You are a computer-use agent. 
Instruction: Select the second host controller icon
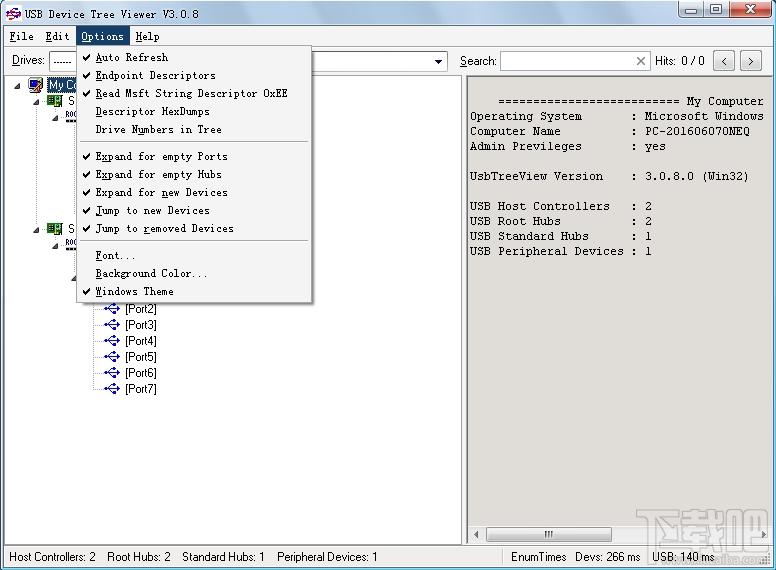pos(54,229)
